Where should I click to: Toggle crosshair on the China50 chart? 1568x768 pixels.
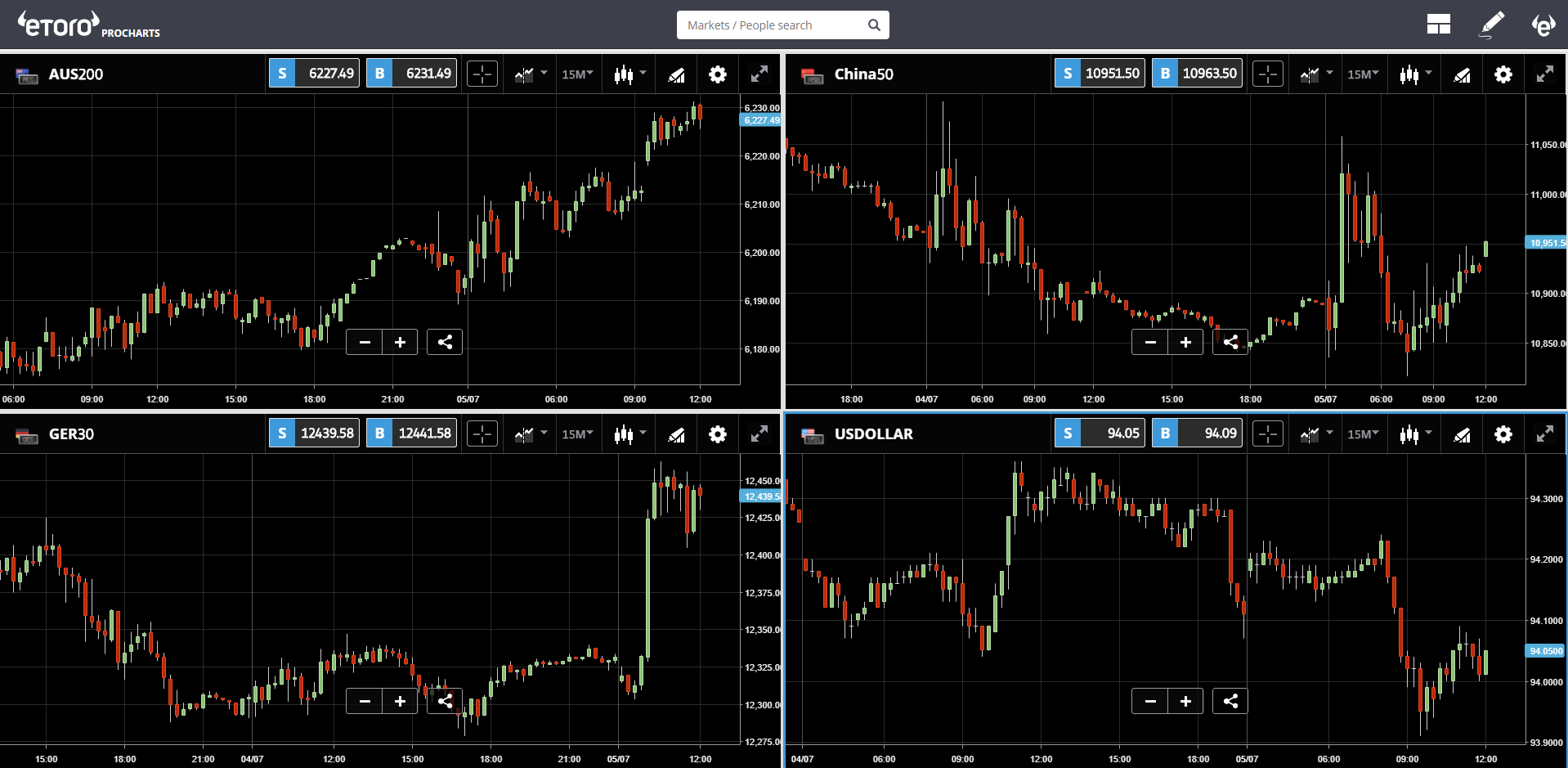[x=1268, y=74]
